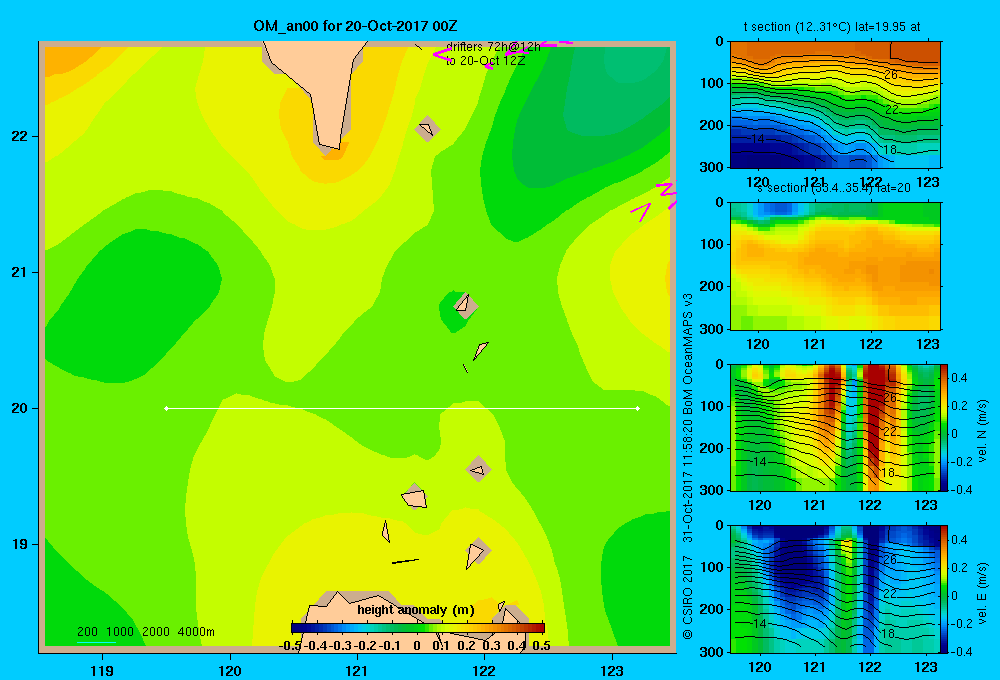1000x680 pixels.
Task: Click "-0.5" on the height anomaly scale
Action: (290, 646)
